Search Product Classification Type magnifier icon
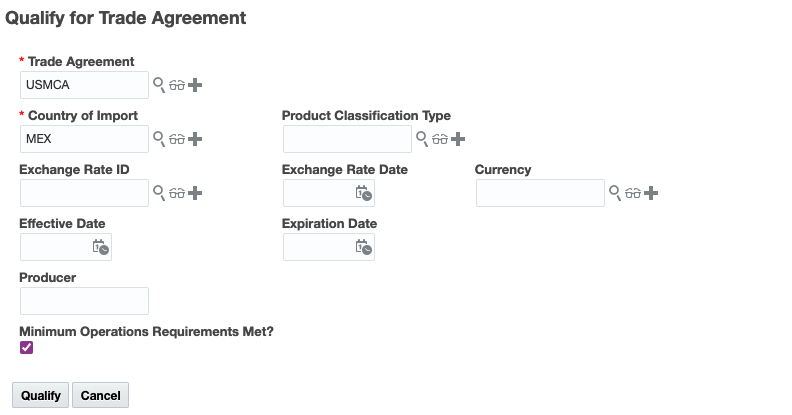The image size is (792, 415). click(421, 139)
